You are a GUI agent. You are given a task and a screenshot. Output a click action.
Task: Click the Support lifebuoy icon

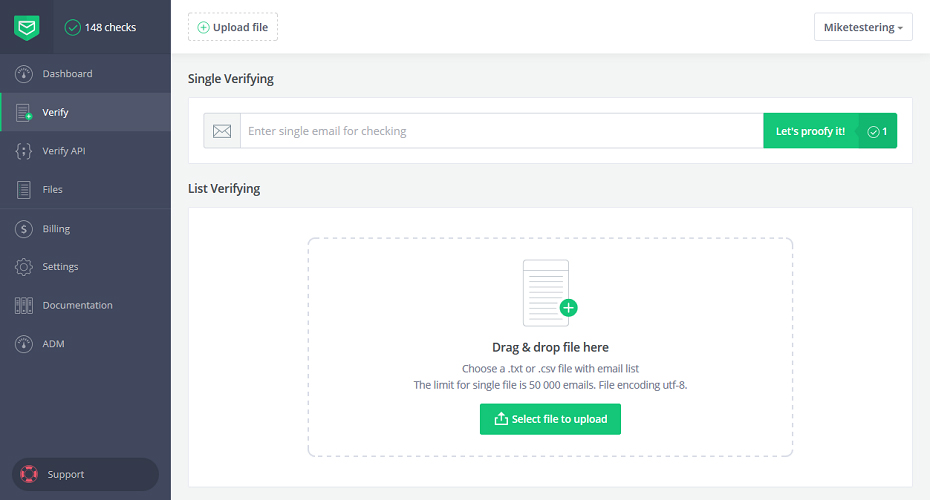tap(29, 474)
